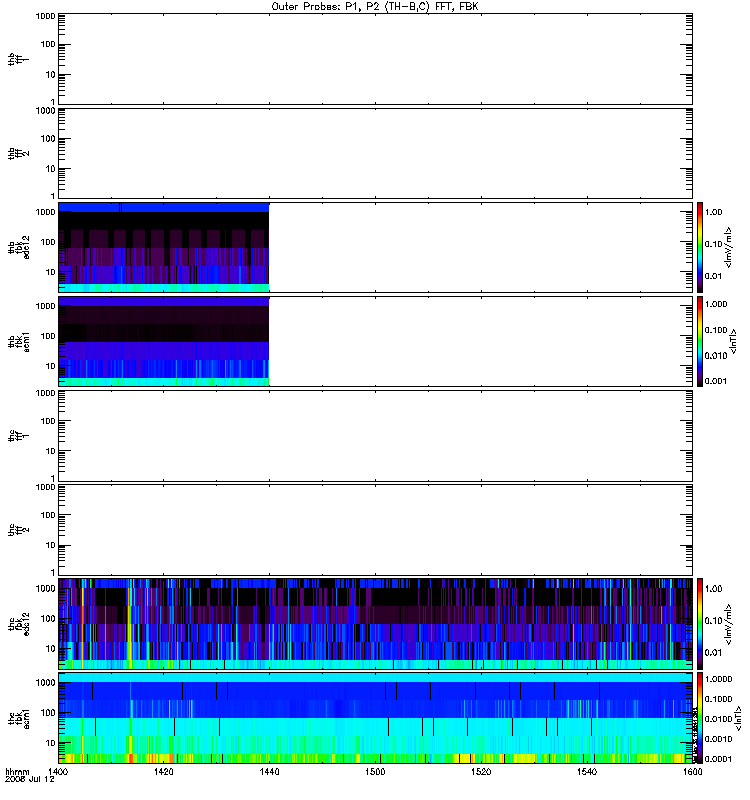Click the thc fbk edc12 spectrogram
The image size is (750, 800).
375,623
